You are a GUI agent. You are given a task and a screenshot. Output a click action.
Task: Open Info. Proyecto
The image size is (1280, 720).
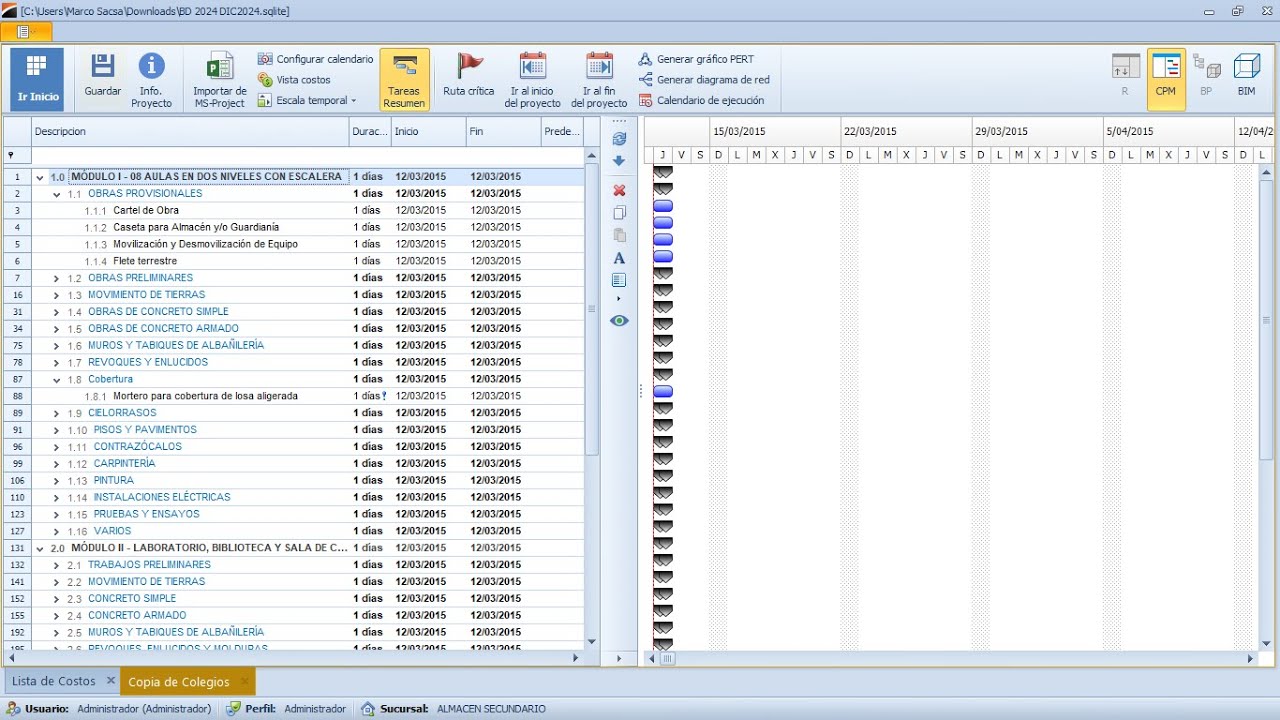pos(152,79)
